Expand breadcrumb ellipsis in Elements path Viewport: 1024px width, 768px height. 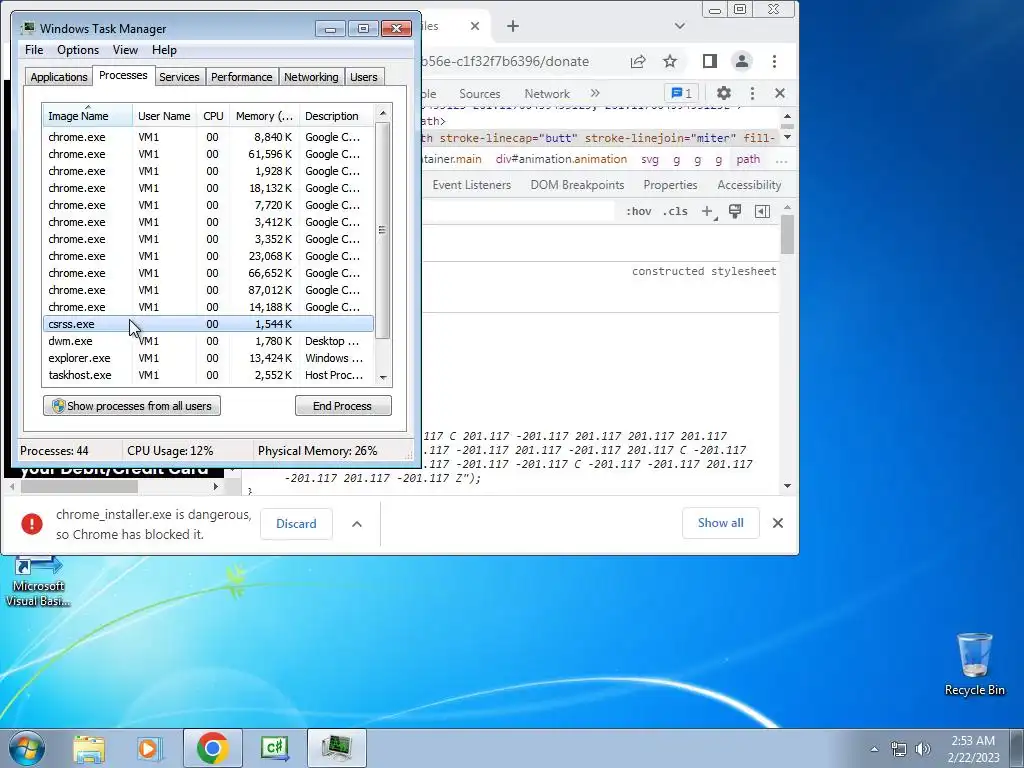[782, 159]
